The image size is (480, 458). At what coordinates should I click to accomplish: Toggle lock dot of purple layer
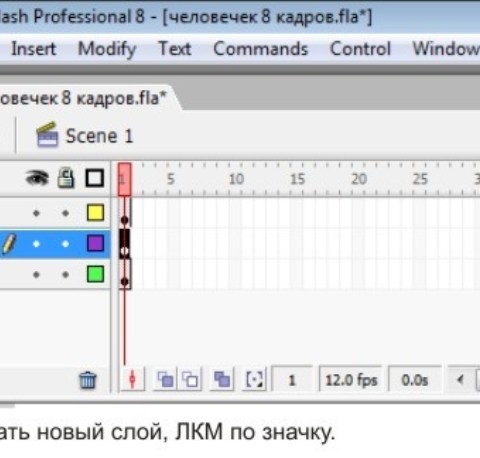click(x=65, y=244)
